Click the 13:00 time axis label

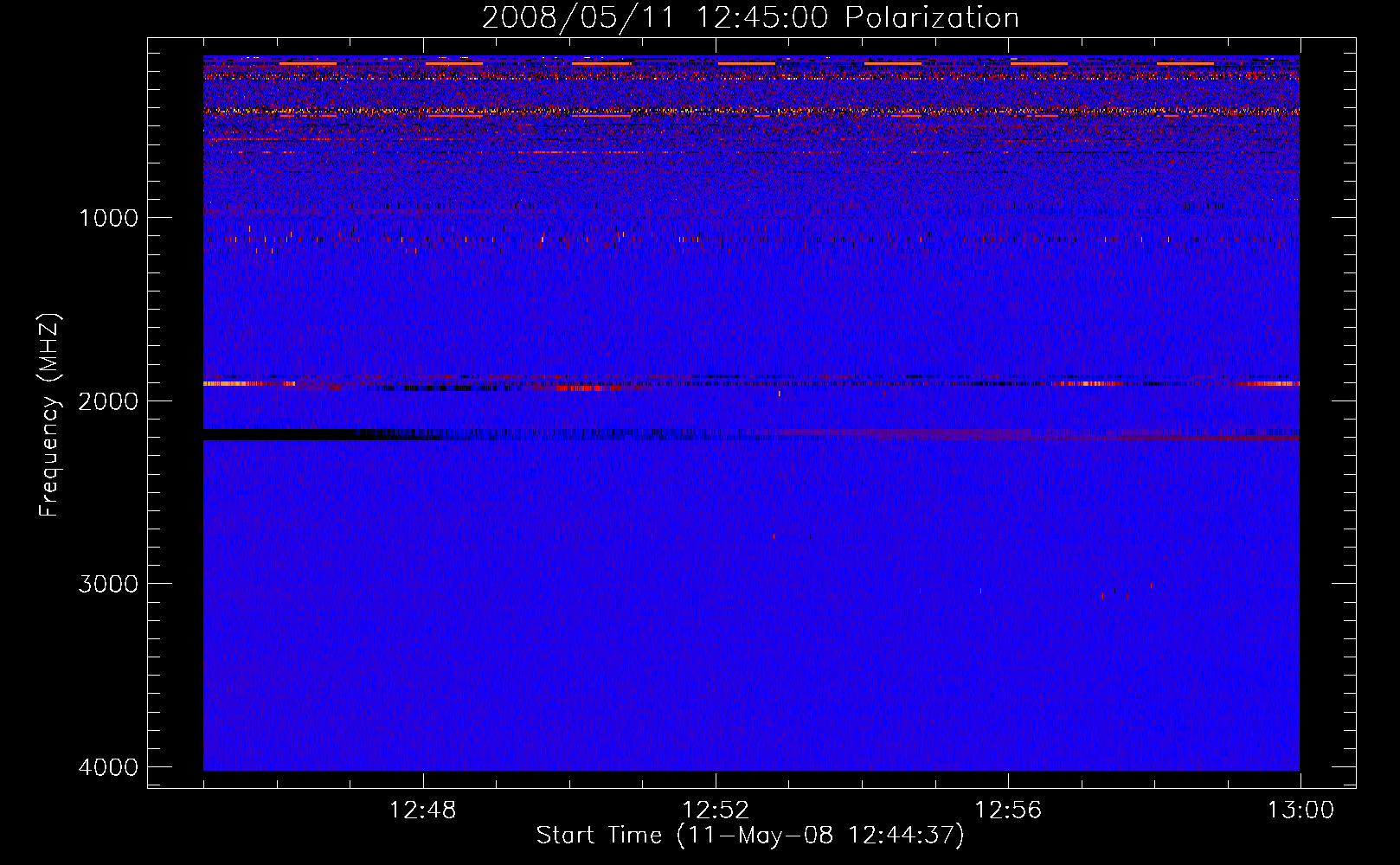(x=1300, y=811)
